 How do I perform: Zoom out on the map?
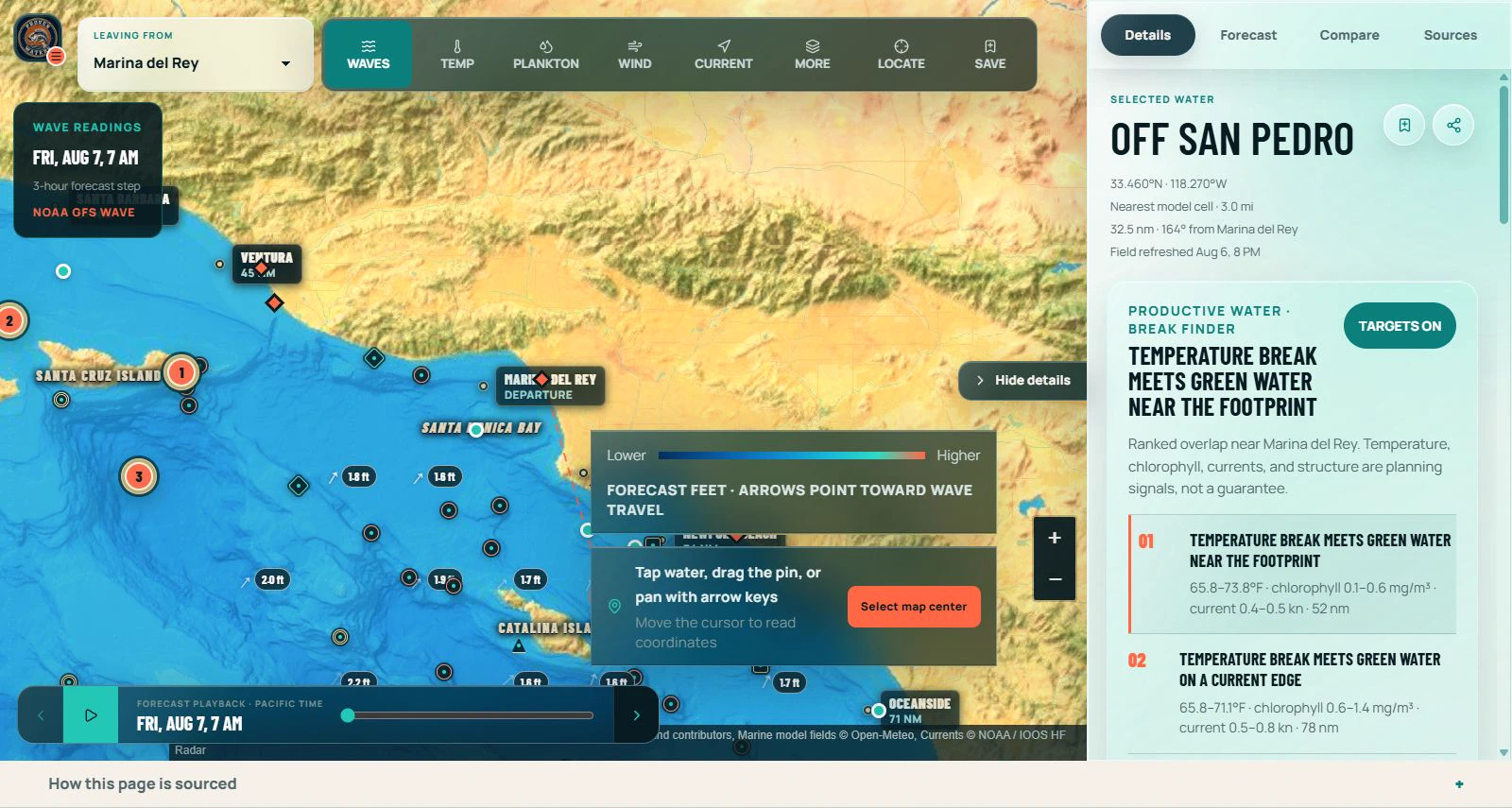point(1055,579)
